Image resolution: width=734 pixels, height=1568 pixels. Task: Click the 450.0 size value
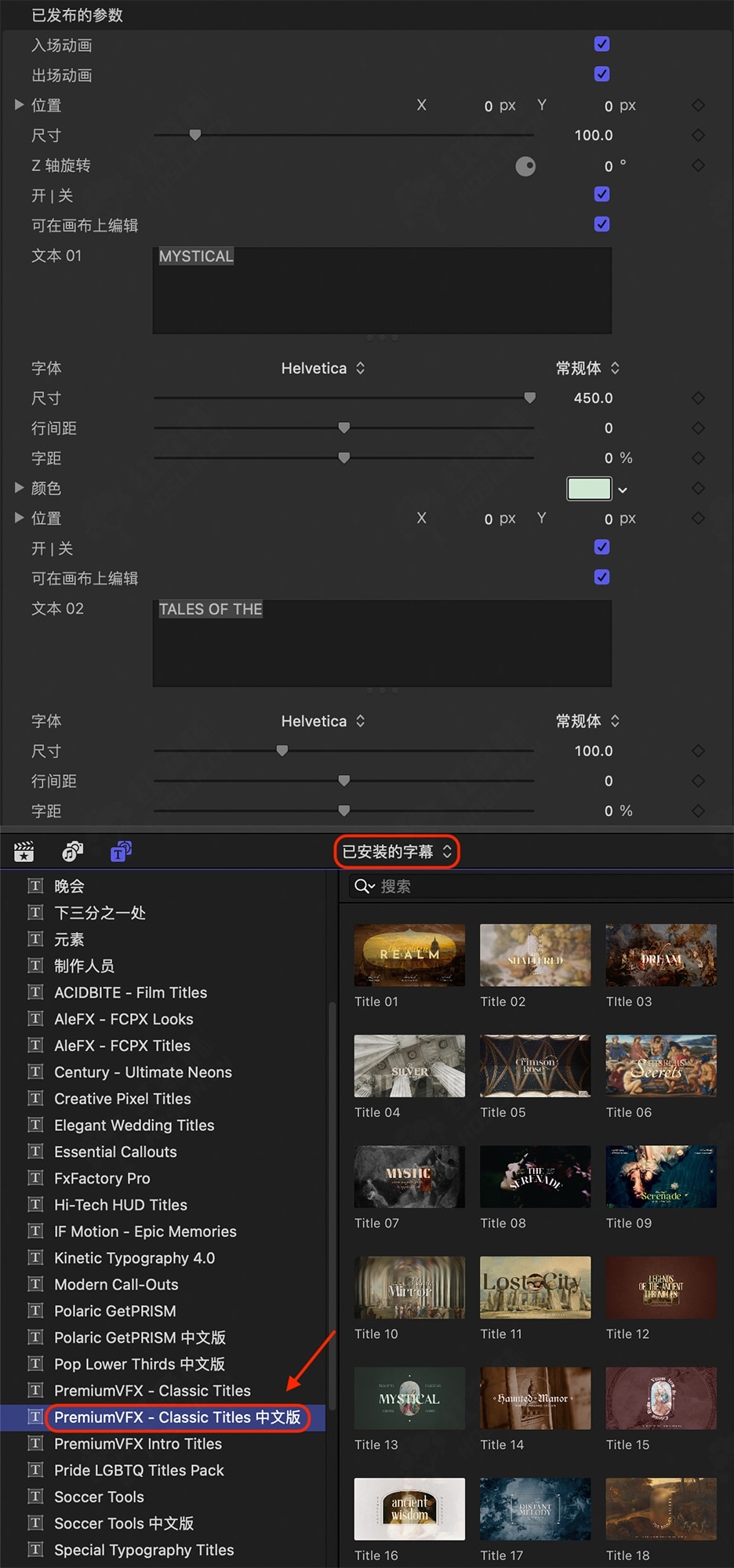point(593,398)
